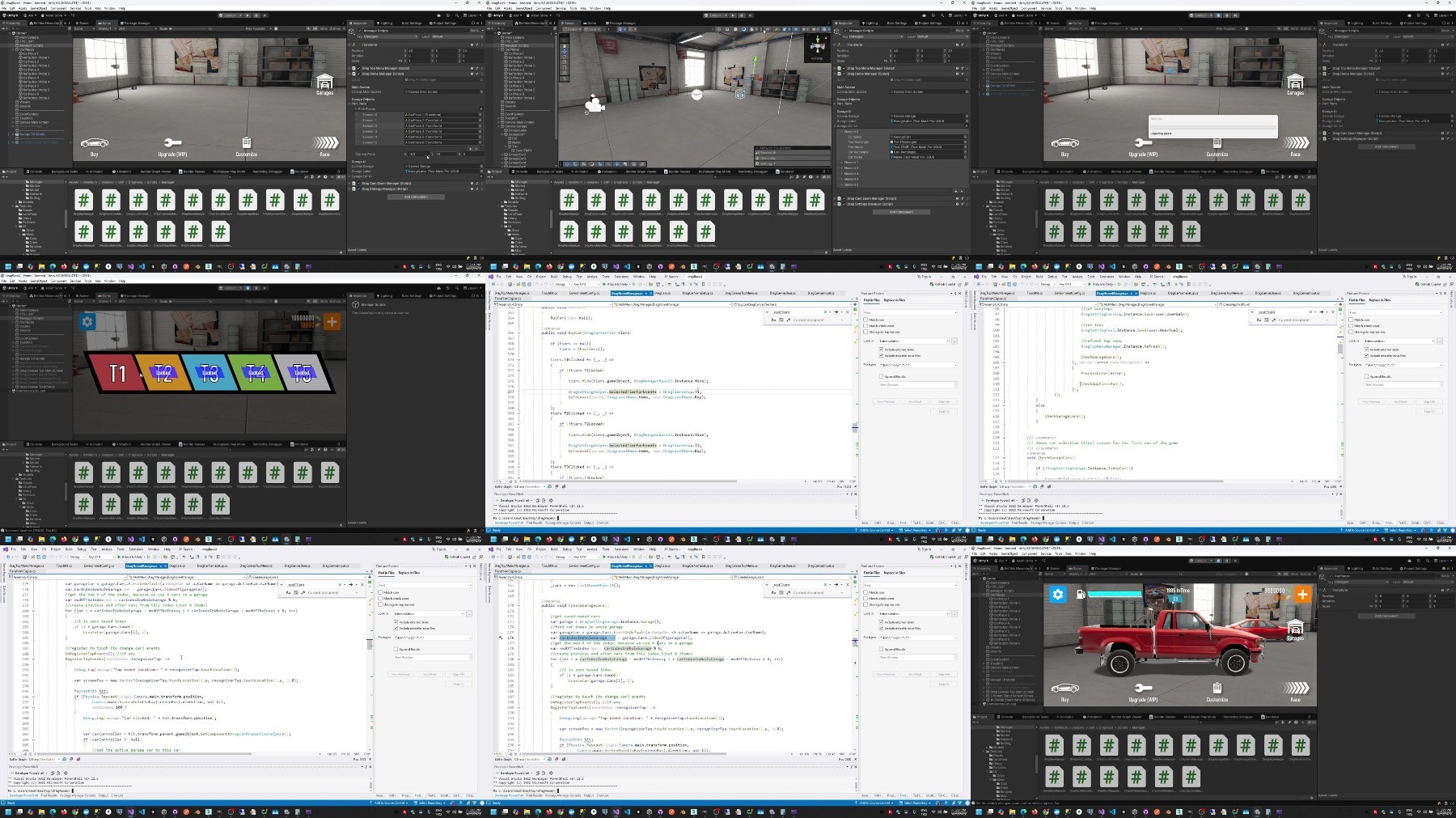Open the Layer dropdown in the Park Places Inspector
Image resolution: width=1456 pixels, height=818 pixels.
pos(457,36)
